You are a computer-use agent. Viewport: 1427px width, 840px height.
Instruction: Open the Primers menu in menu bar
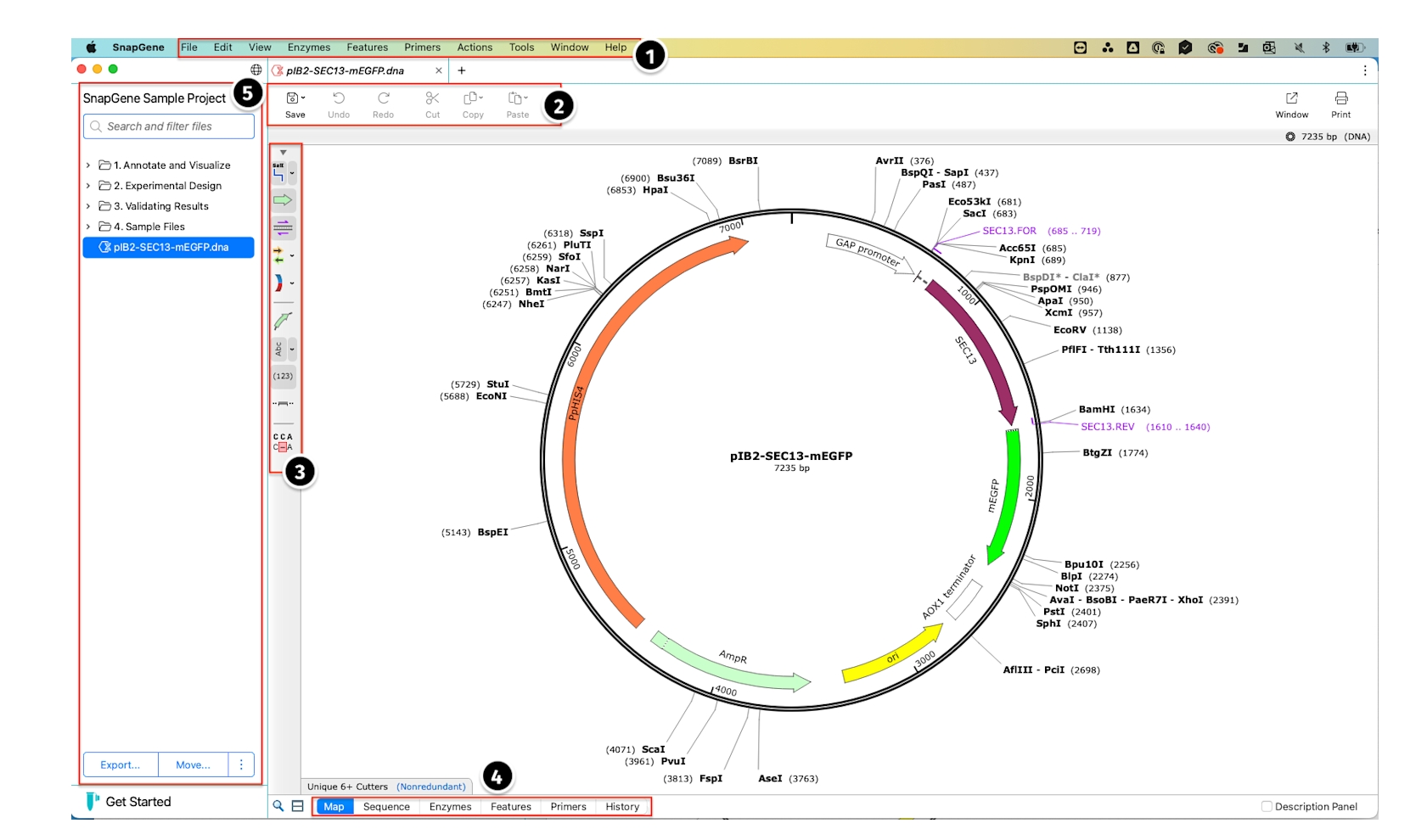click(422, 48)
